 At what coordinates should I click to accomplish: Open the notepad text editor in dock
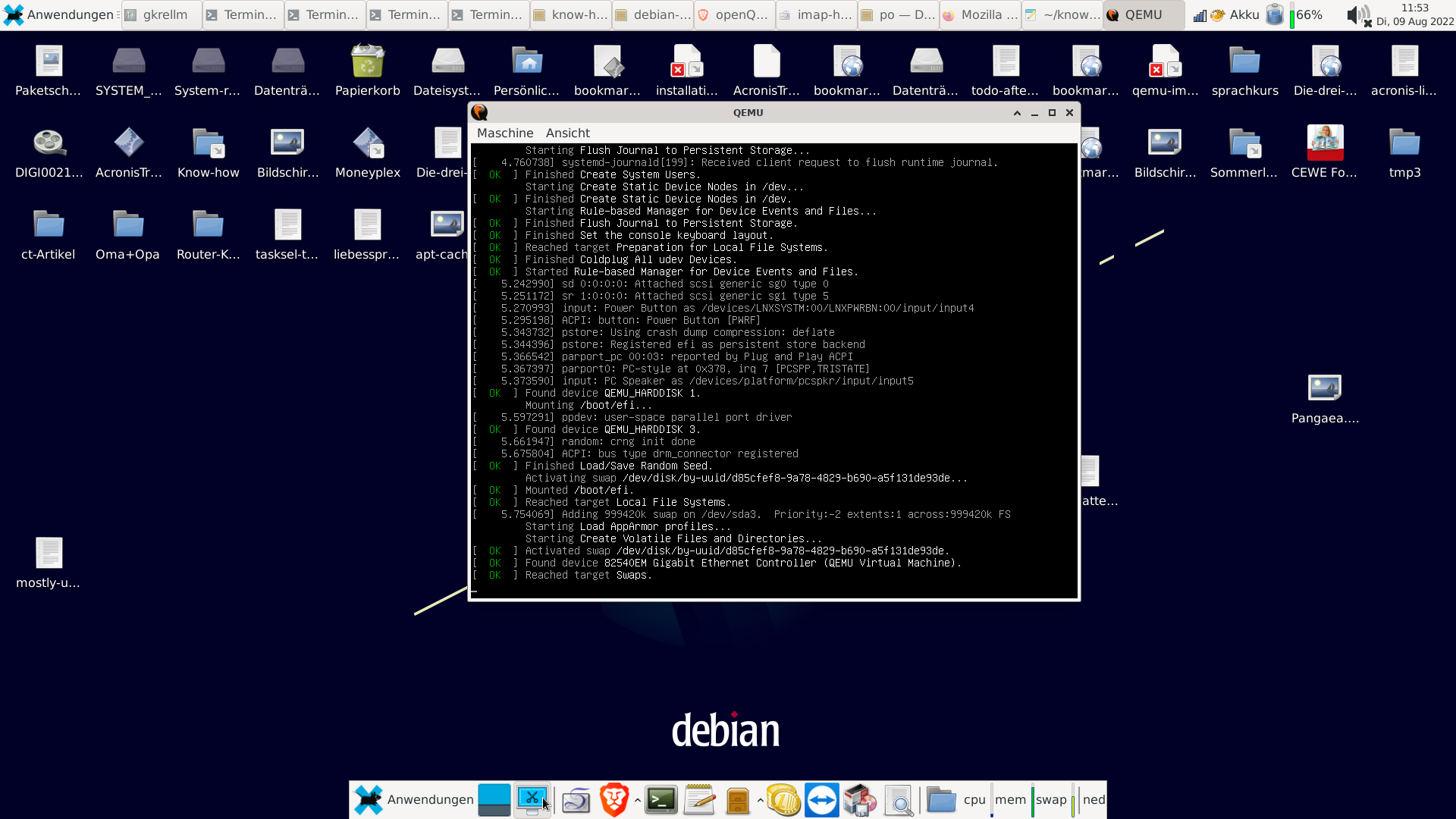coord(699,800)
